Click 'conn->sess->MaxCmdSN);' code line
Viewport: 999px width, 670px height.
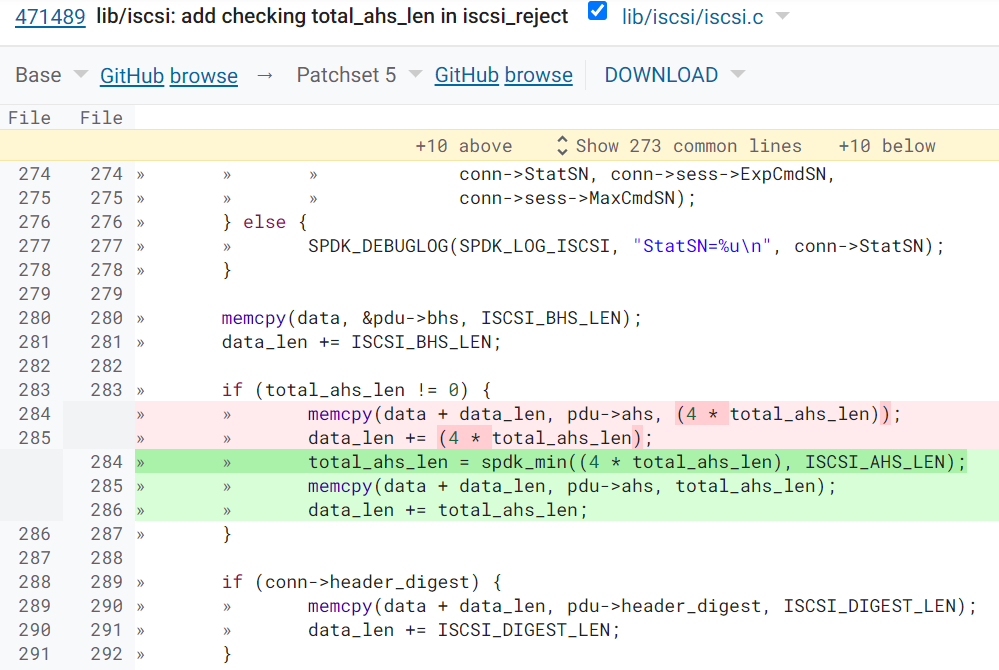pos(577,198)
